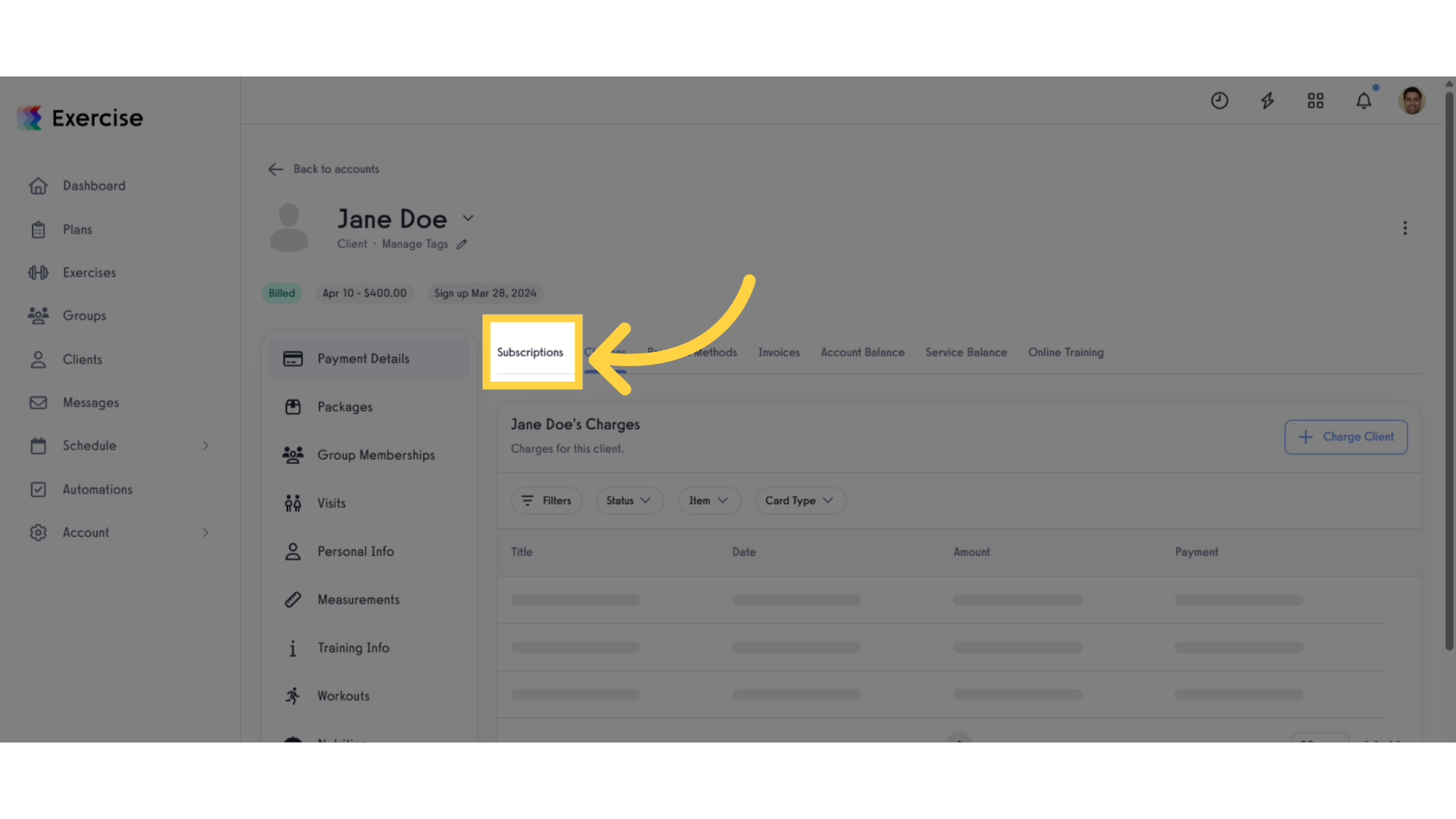This screenshot has height=819, width=1456.
Task: Open the clock history icon
Action: tap(1219, 101)
